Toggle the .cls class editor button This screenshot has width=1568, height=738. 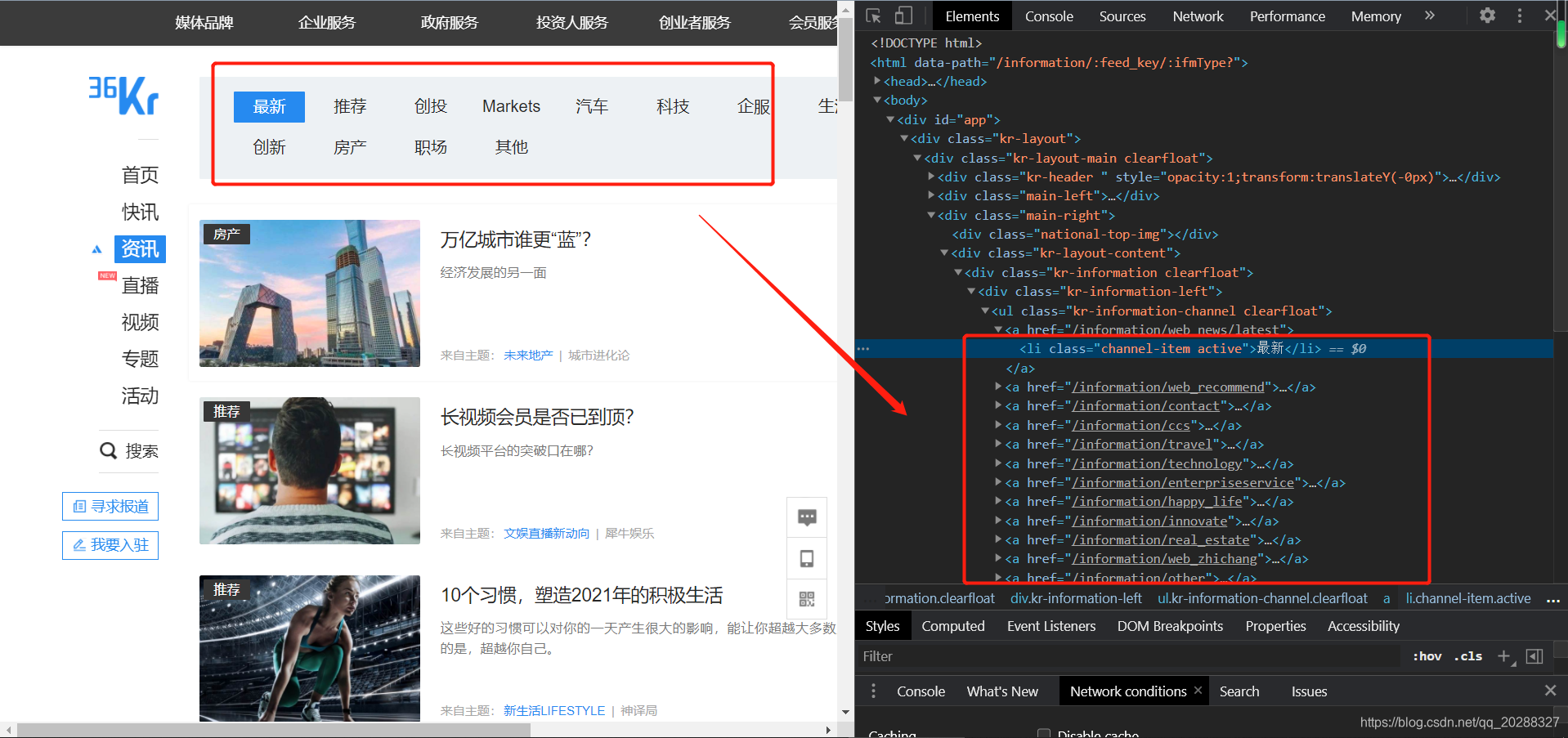pyautogui.click(x=1468, y=655)
